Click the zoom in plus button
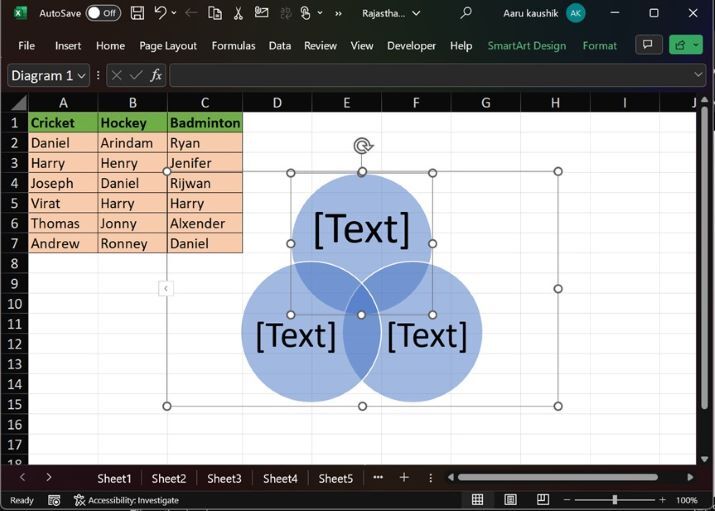This screenshot has width=715, height=511. (663, 500)
